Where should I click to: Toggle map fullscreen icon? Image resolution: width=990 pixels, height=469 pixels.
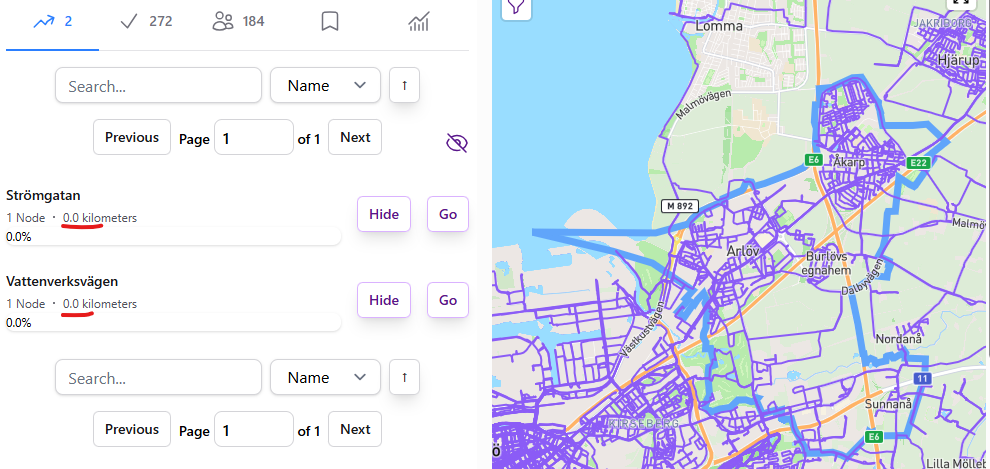(x=963, y=5)
